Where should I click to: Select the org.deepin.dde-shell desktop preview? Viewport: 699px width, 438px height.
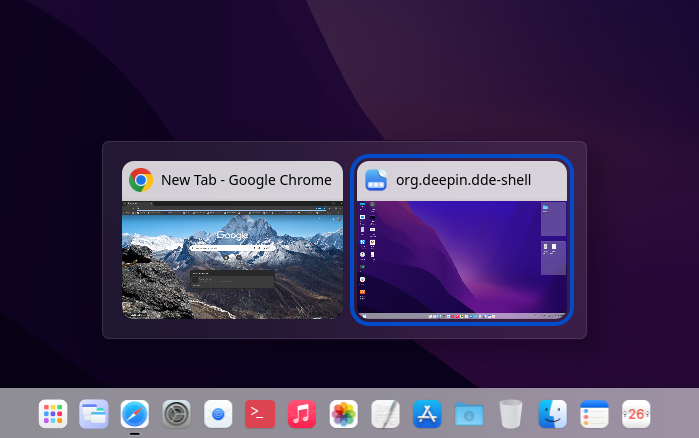tap(462, 260)
